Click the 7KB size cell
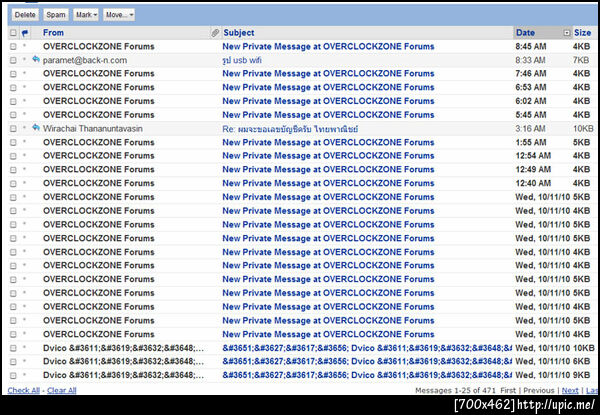Viewport: 600px width, 415px height. [x=581, y=60]
